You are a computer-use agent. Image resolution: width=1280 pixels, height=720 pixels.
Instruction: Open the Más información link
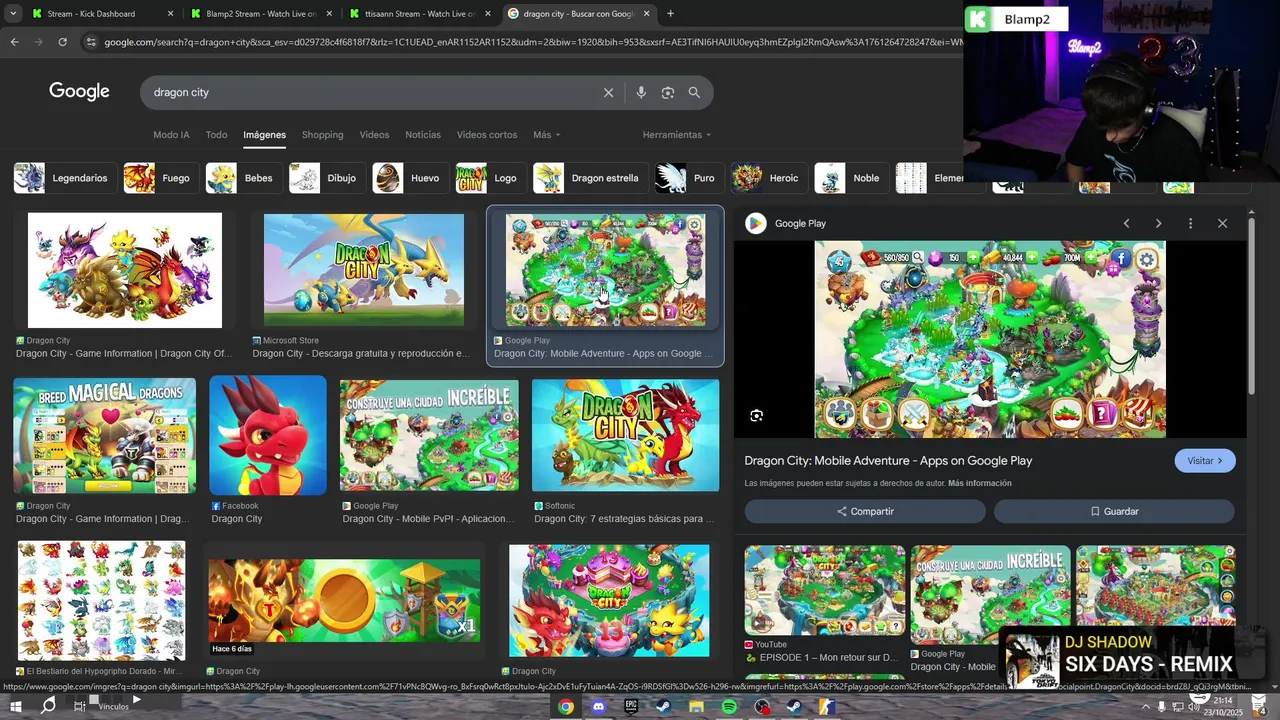[980, 483]
